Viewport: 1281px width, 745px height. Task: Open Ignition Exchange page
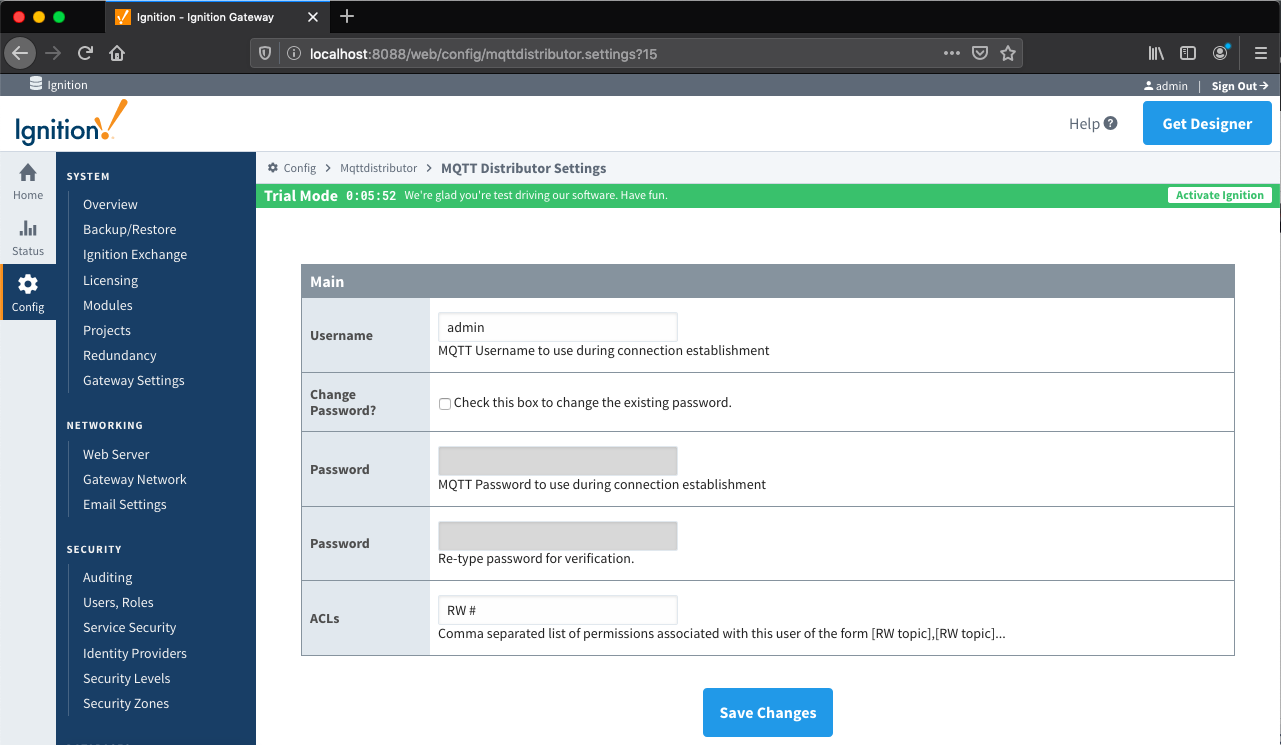[x=135, y=254]
